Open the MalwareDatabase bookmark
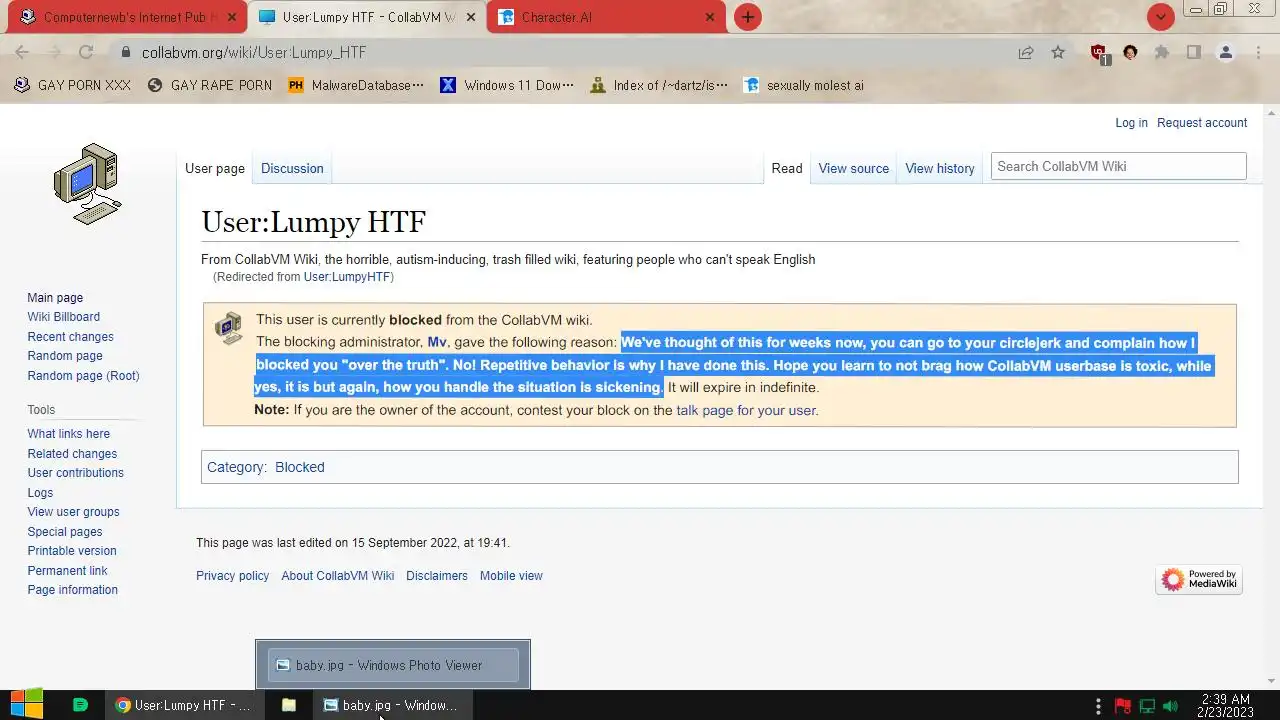This screenshot has width=1280, height=720. click(x=356, y=85)
